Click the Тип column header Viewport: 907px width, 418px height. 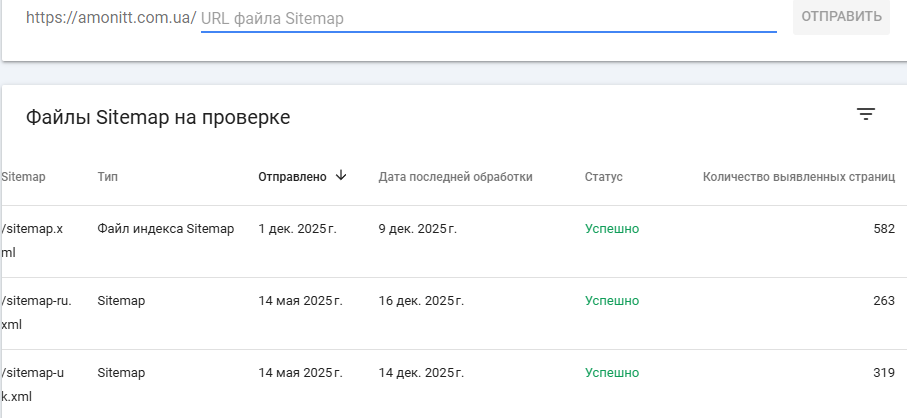point(108,177)
